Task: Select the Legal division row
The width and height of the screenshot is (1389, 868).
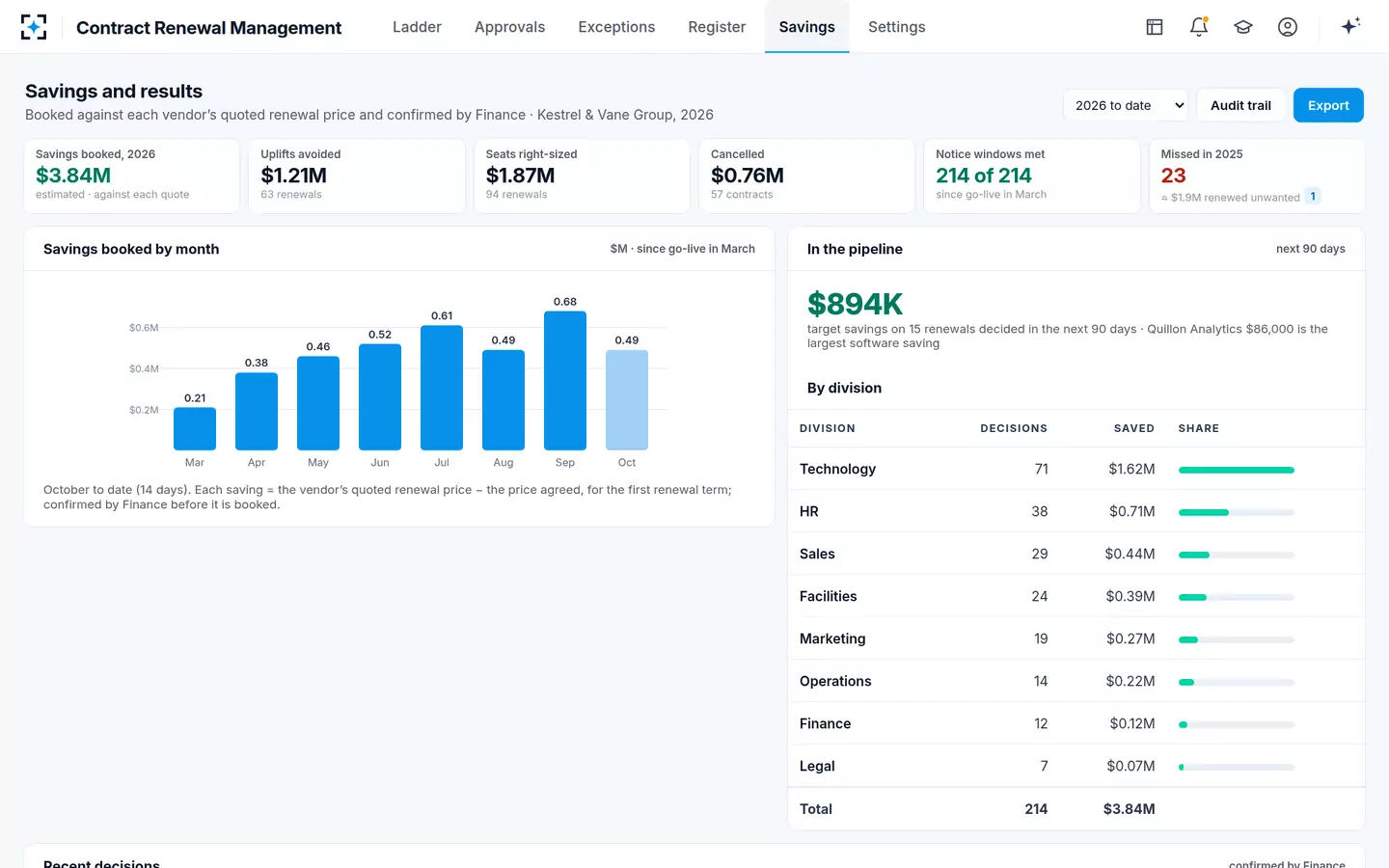Action: pyautogui.click(x=1076, y=766)
